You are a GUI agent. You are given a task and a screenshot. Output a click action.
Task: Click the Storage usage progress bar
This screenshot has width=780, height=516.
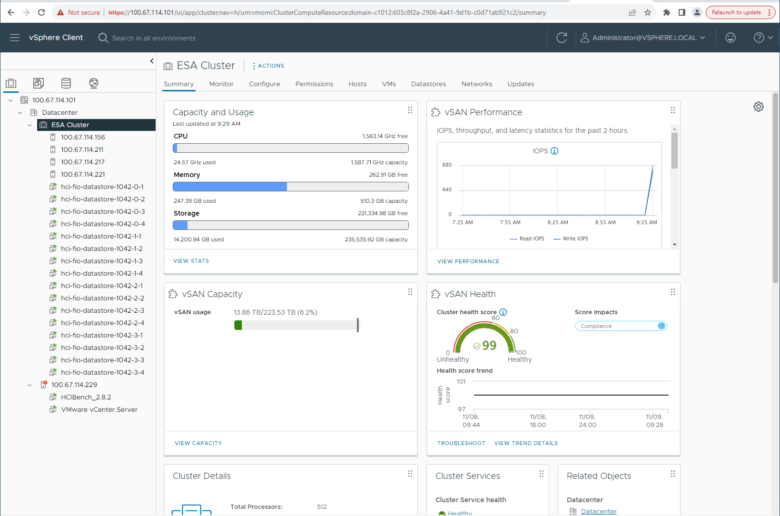pyautogui.click(x=291, y=225)
